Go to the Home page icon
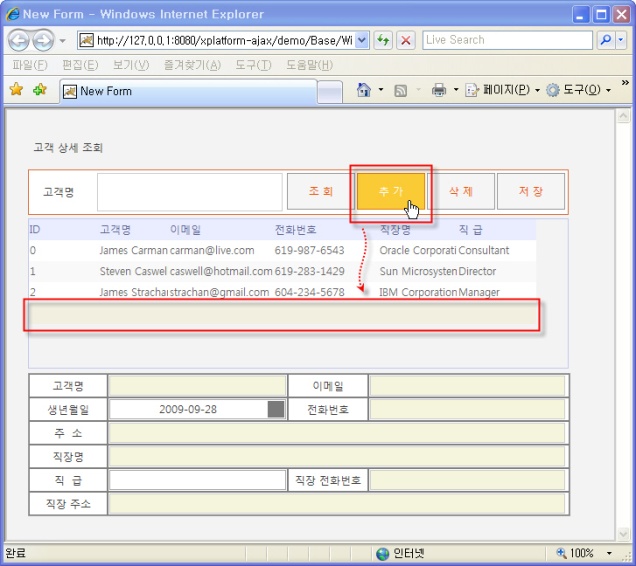Viewport: 636px width, 566px height. point(364,90)
